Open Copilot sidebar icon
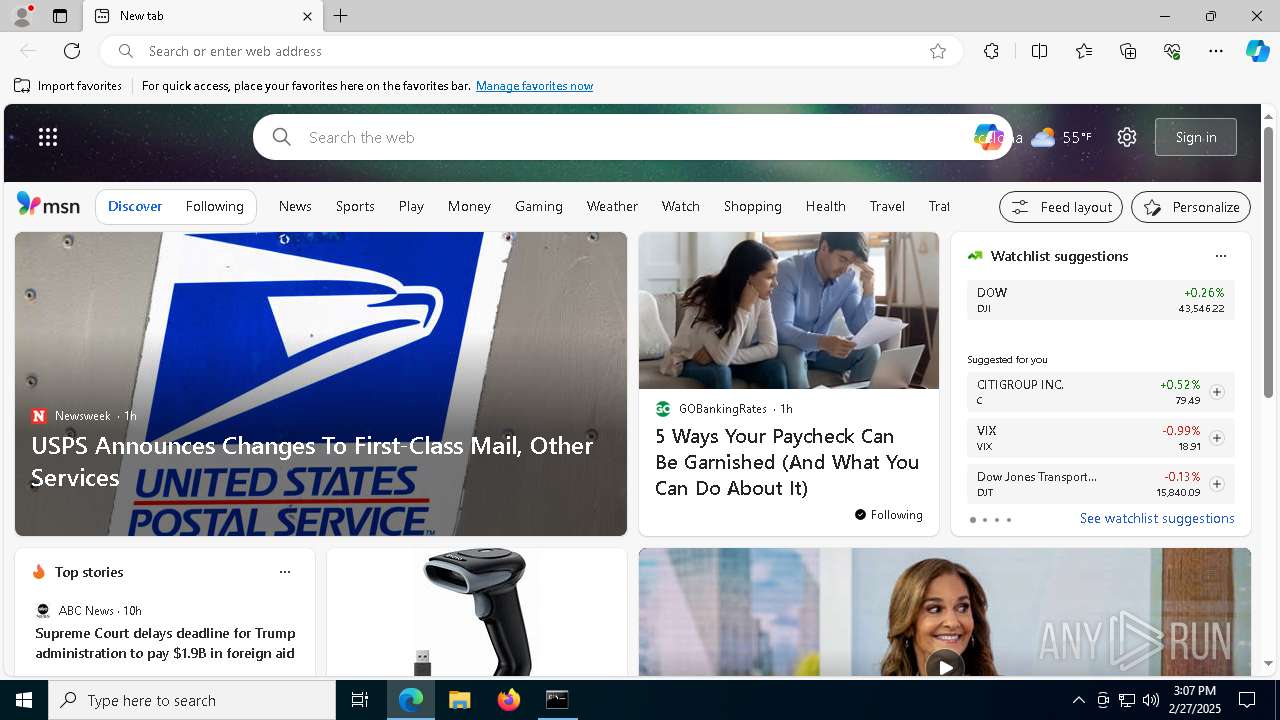Image resolution: width=1280 pixels, height=720 pixels. (1257, 51)
